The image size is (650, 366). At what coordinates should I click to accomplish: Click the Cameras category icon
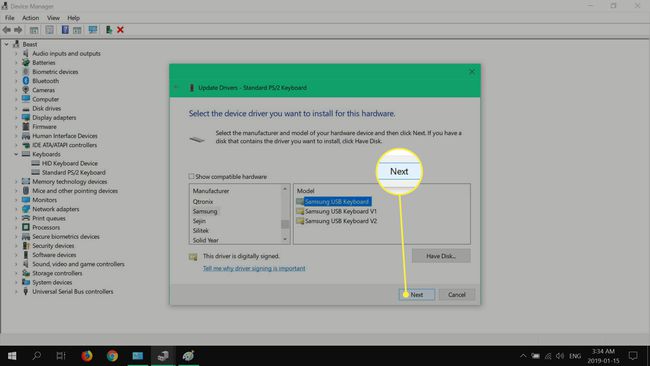(26, 90)
